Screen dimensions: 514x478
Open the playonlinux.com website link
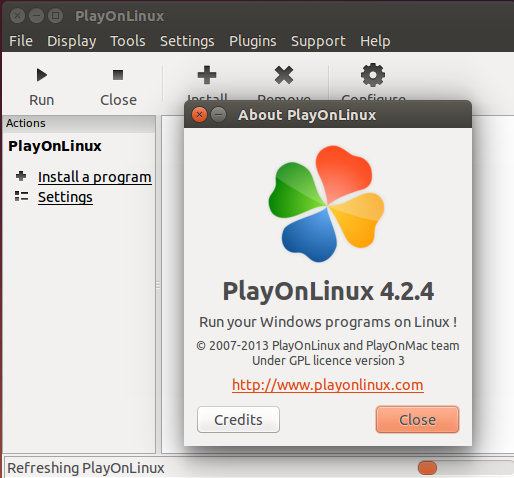(x=328, y=385)
